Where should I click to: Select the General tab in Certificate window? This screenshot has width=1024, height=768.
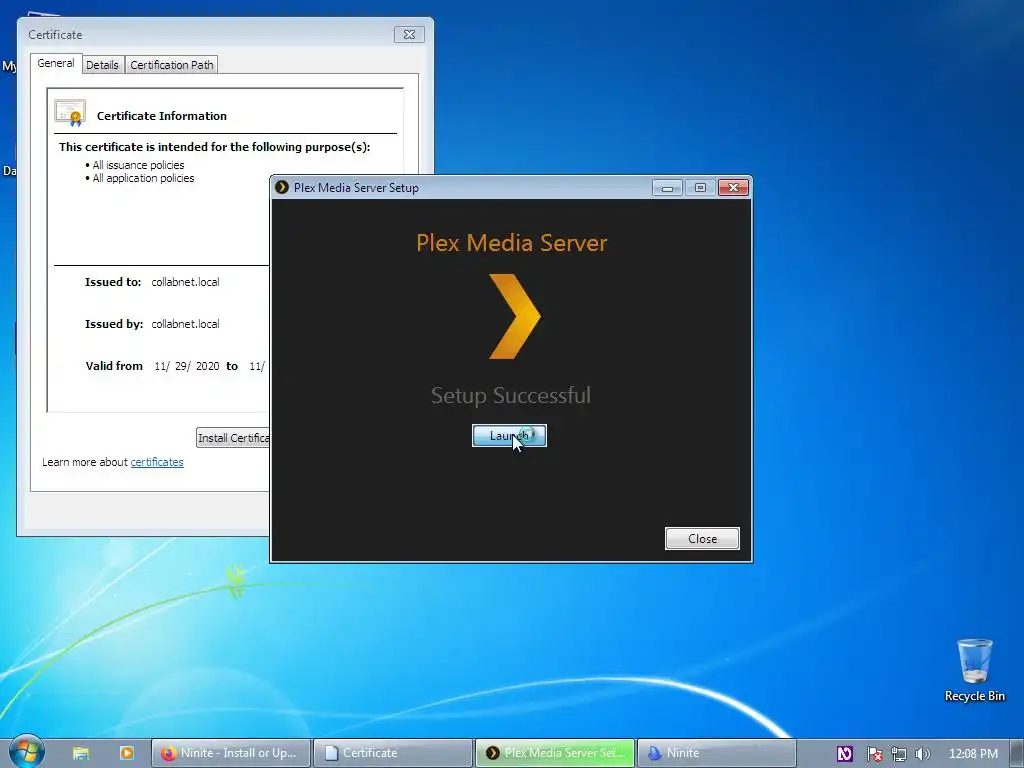(x=56, y=63)
